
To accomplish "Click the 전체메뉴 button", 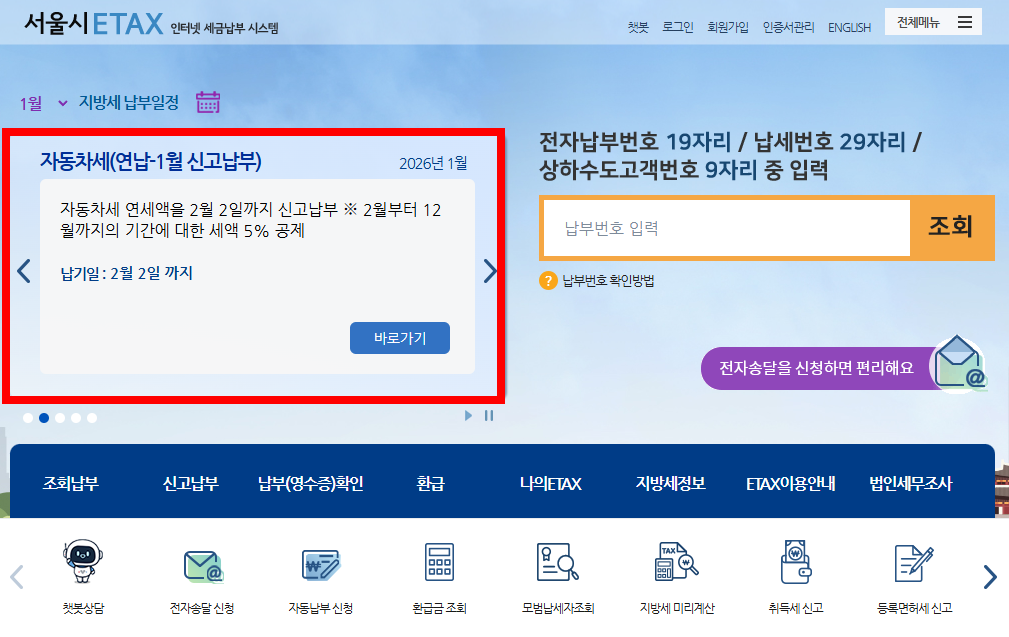I will pos(933,22).
